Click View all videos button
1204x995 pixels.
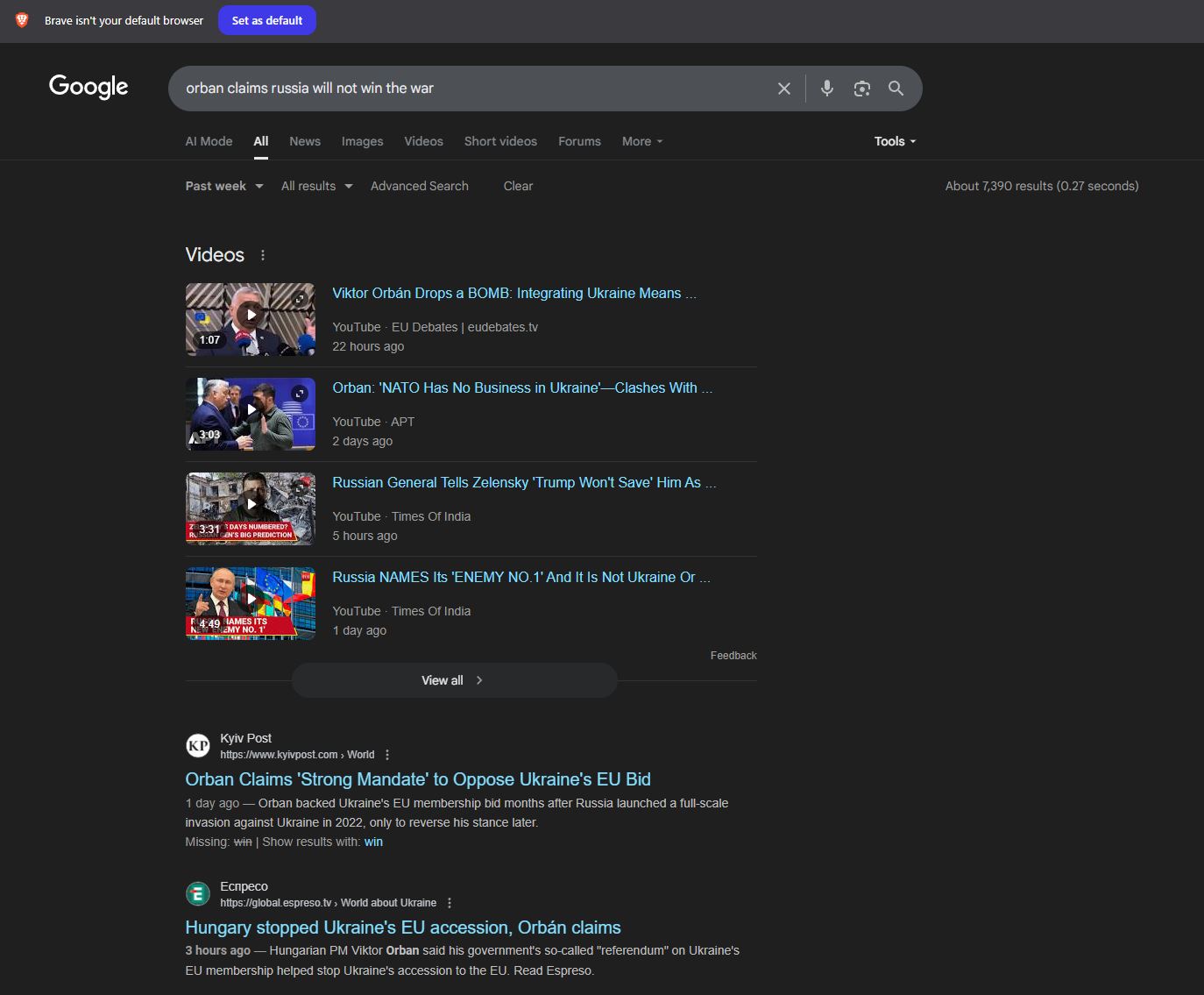click(454, 680)
